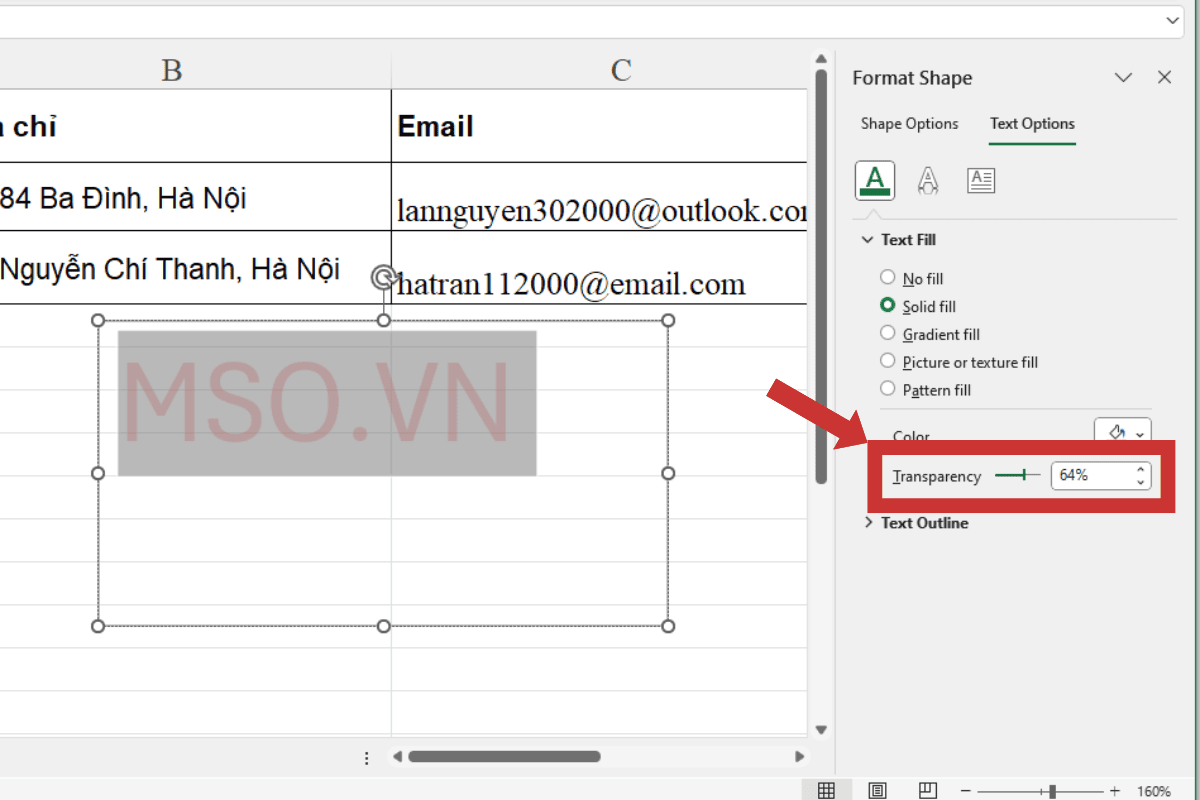The height and width of the screenshot is (800, 1200).
Task: Choose Gradient fill for the text
Action: 887,333
